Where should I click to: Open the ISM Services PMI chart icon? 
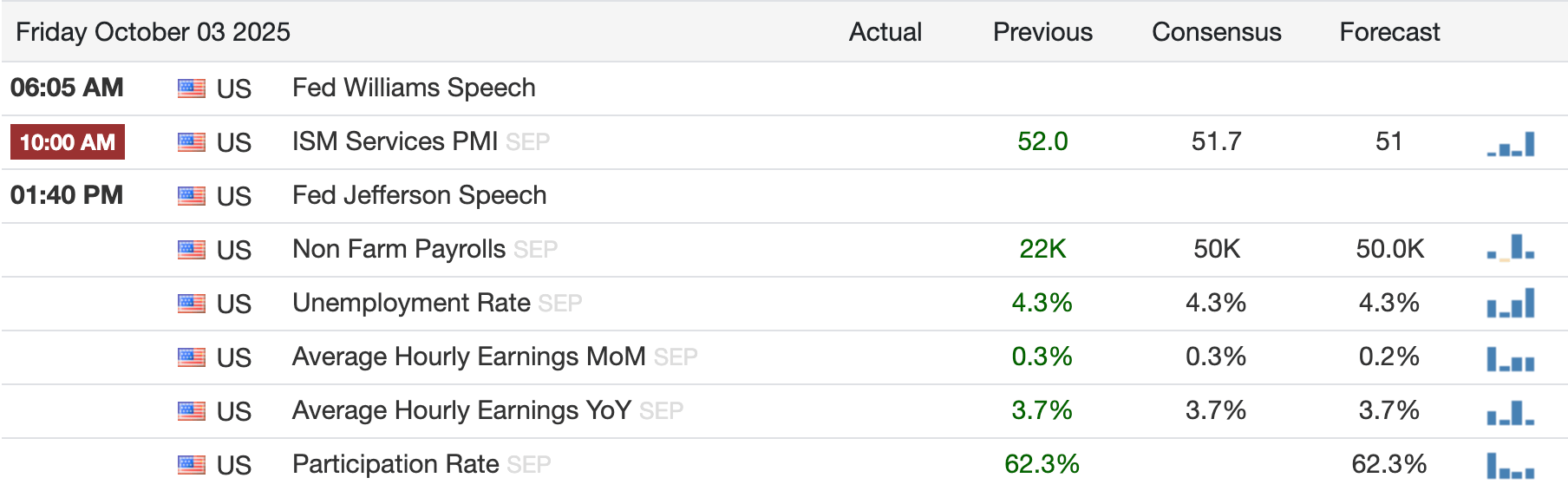pos(1511,144)
